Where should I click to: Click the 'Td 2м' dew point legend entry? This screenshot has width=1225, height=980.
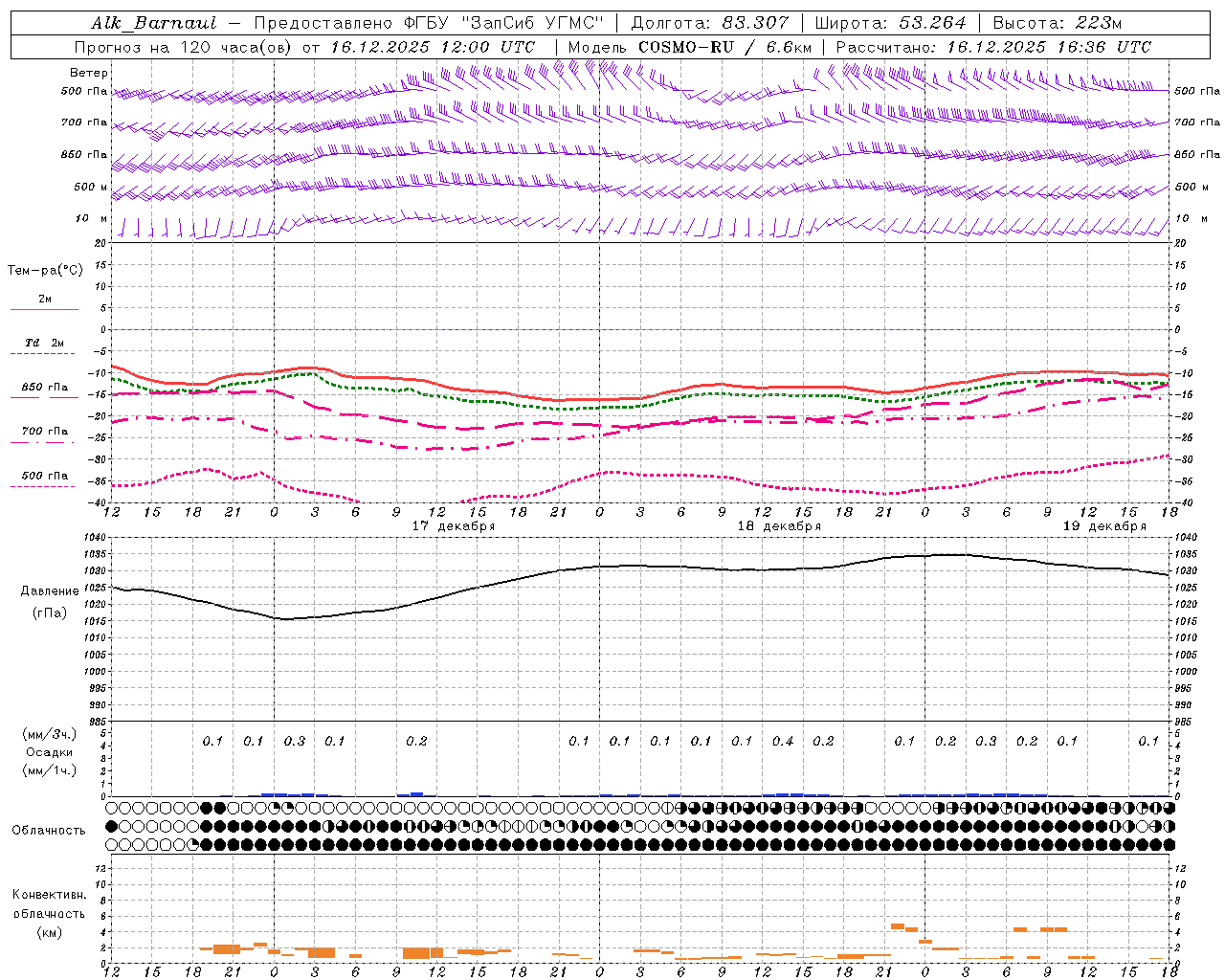pos(45,343)
